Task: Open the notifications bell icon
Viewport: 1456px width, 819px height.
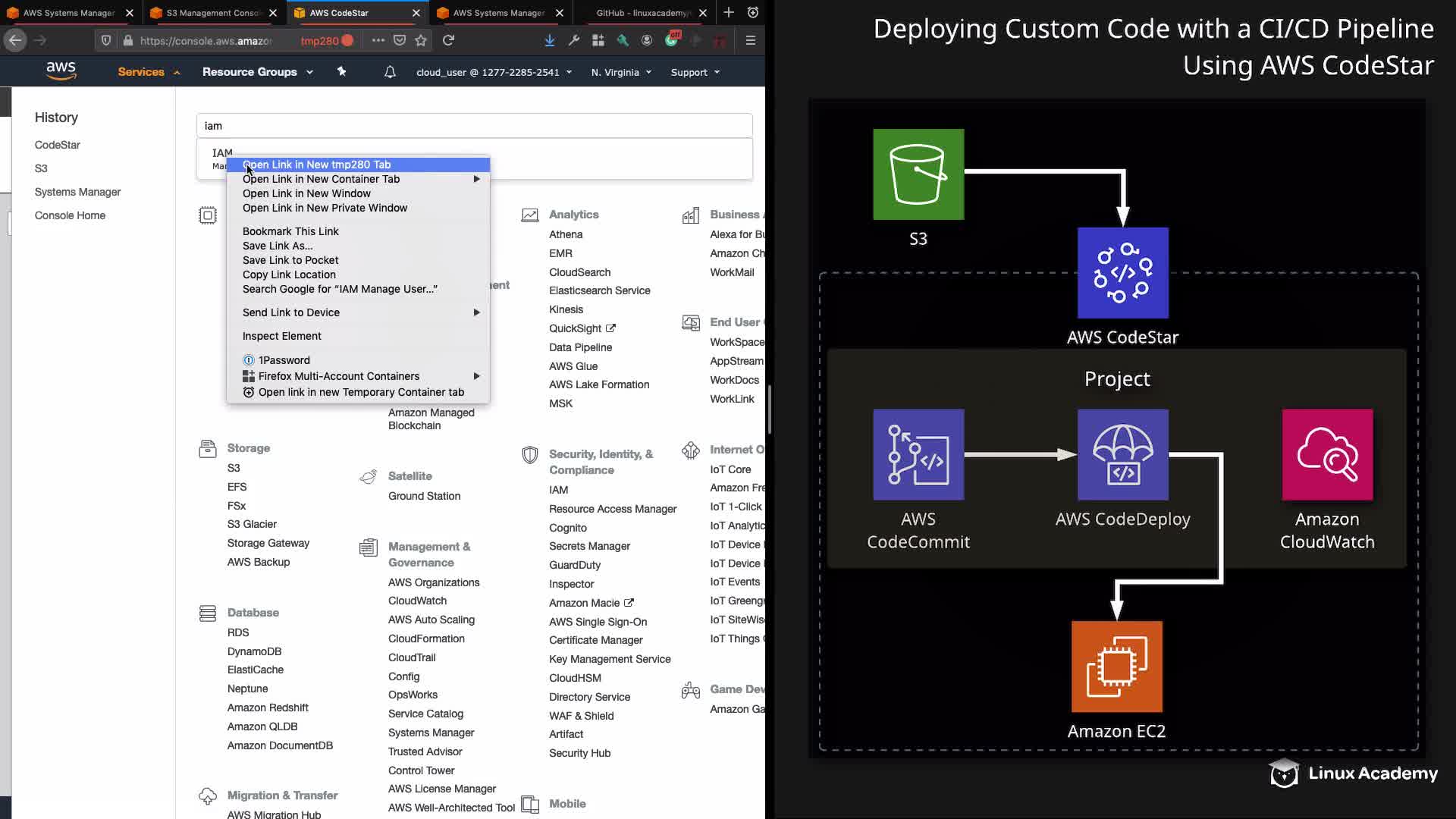Action: tap(390, 72)
